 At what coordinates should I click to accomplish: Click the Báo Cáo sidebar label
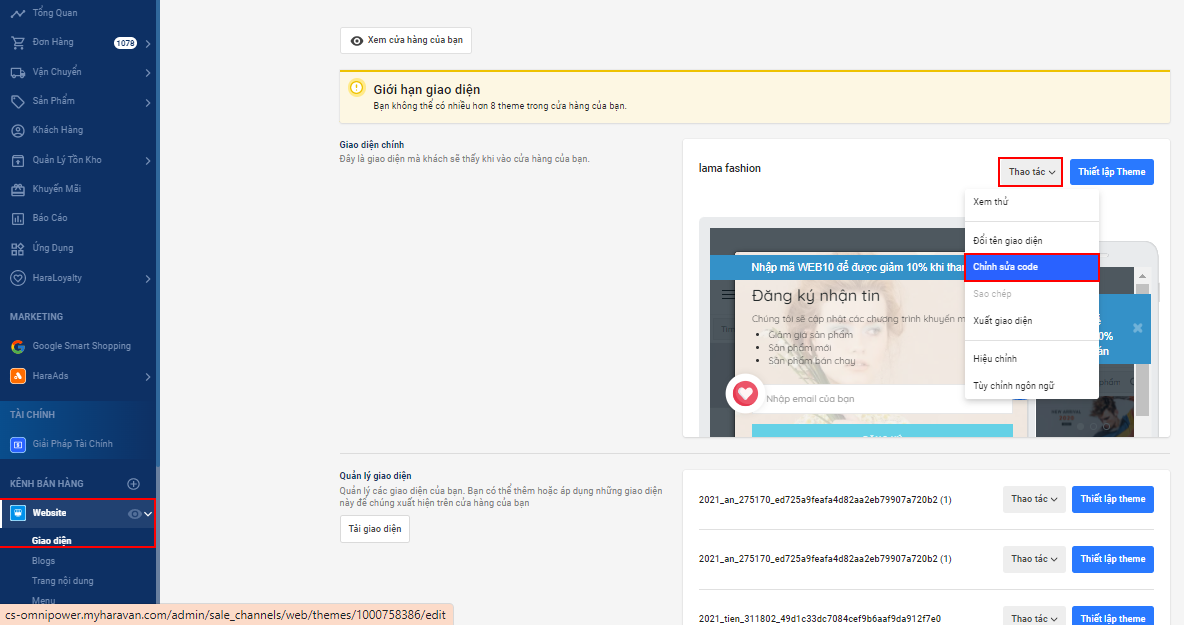click(50, 218)
